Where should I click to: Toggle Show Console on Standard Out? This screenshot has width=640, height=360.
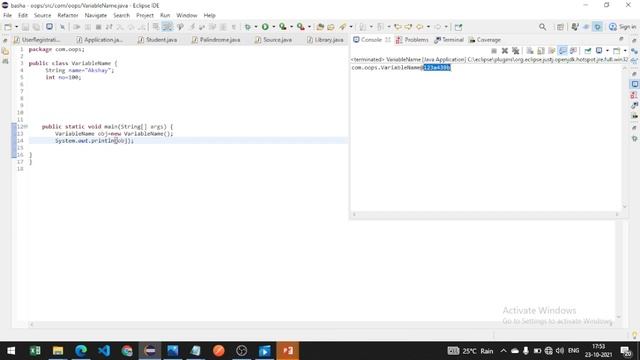pos(563,51)
